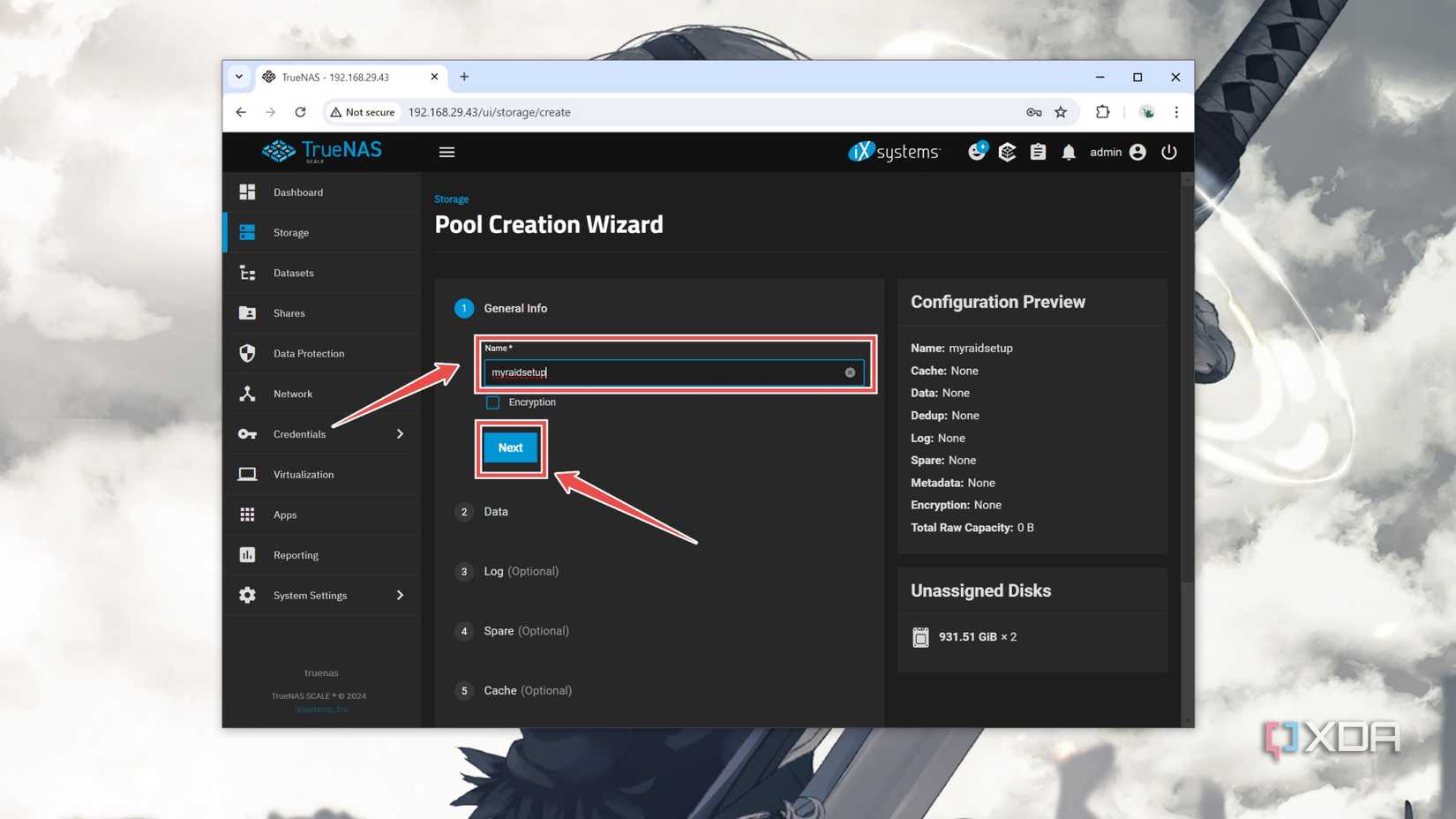Image resolution: width=1456 pixels, height=819 pixels.
Task: Select Datasets in the sidebar
Action: click(x=294, y=273)
